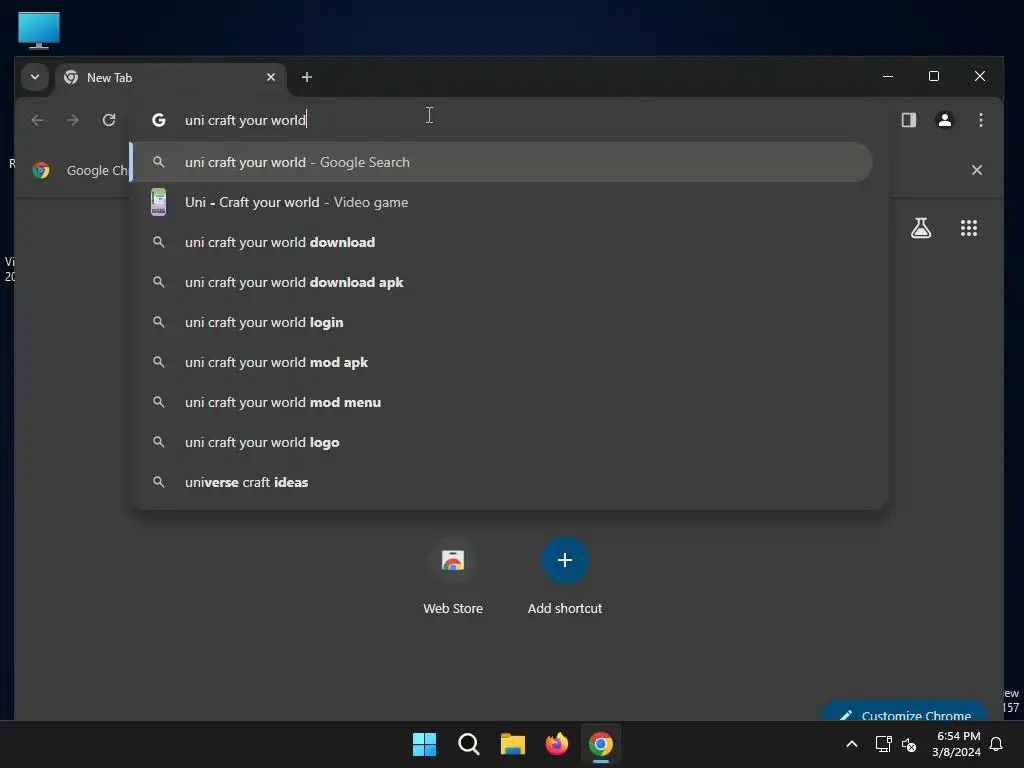Image resolution: width=1024 pixels, height=768 pixels.
Task: Click the Google Chrome logo in info bar
Action: 41,170
